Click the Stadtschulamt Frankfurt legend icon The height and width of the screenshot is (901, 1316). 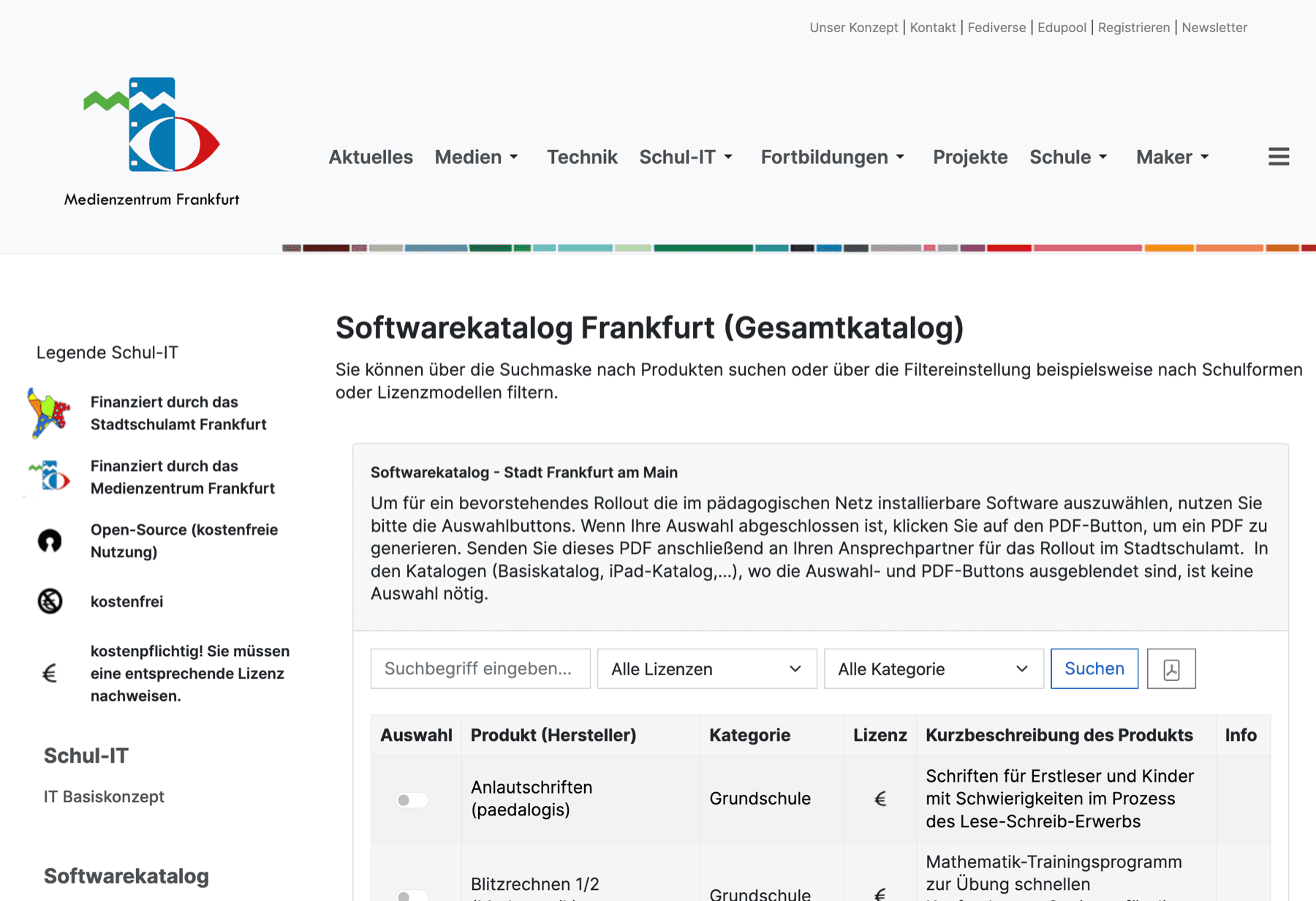point(49,413)
